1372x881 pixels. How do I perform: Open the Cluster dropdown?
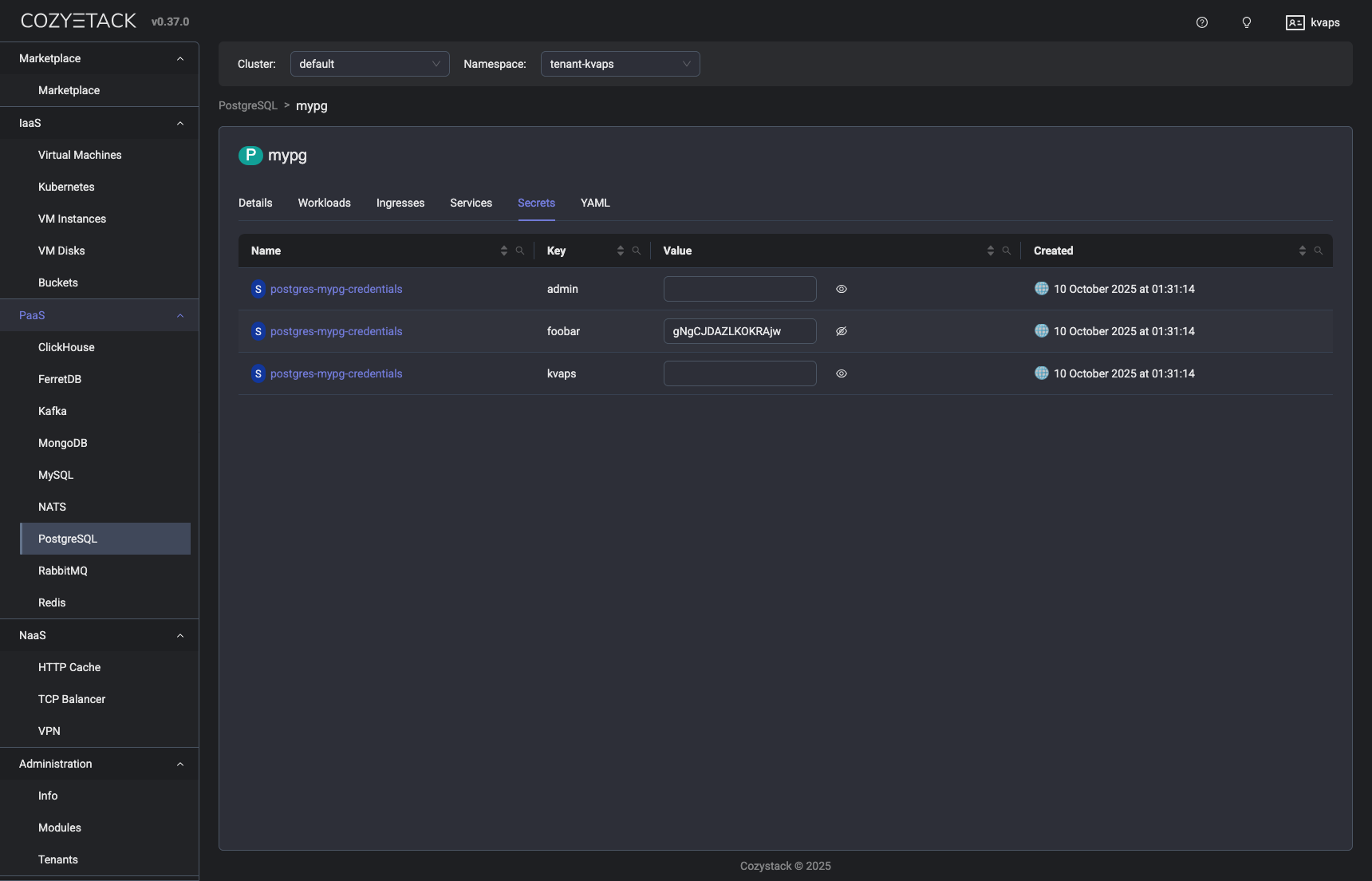(369, 64)
